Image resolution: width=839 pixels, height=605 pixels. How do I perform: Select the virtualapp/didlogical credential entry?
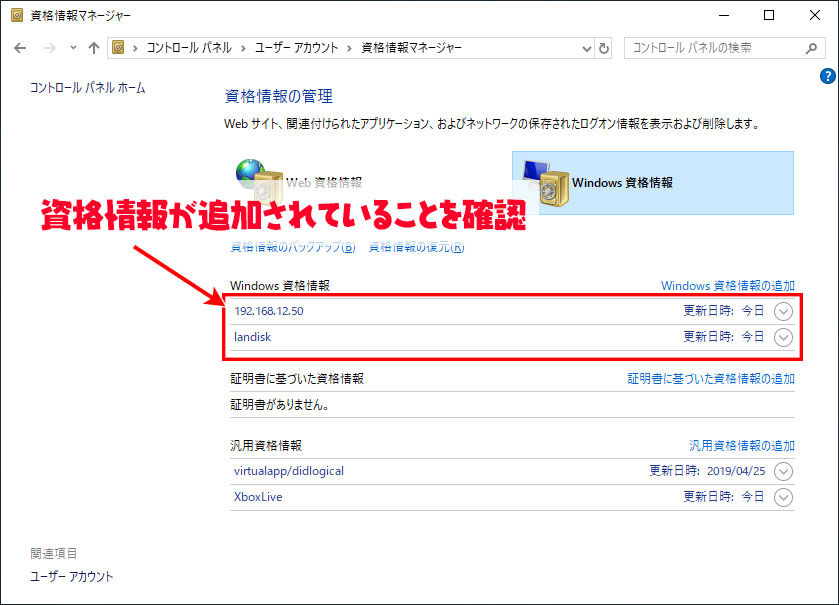[512, 471]
